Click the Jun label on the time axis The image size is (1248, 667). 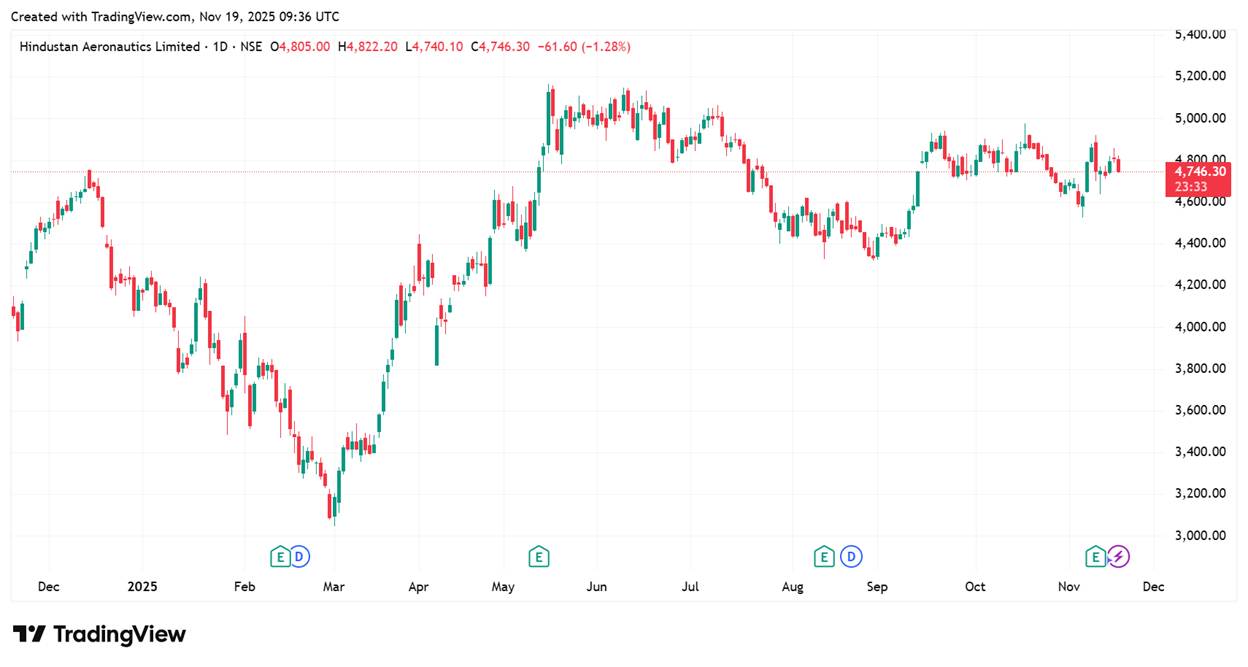(597, 587)
